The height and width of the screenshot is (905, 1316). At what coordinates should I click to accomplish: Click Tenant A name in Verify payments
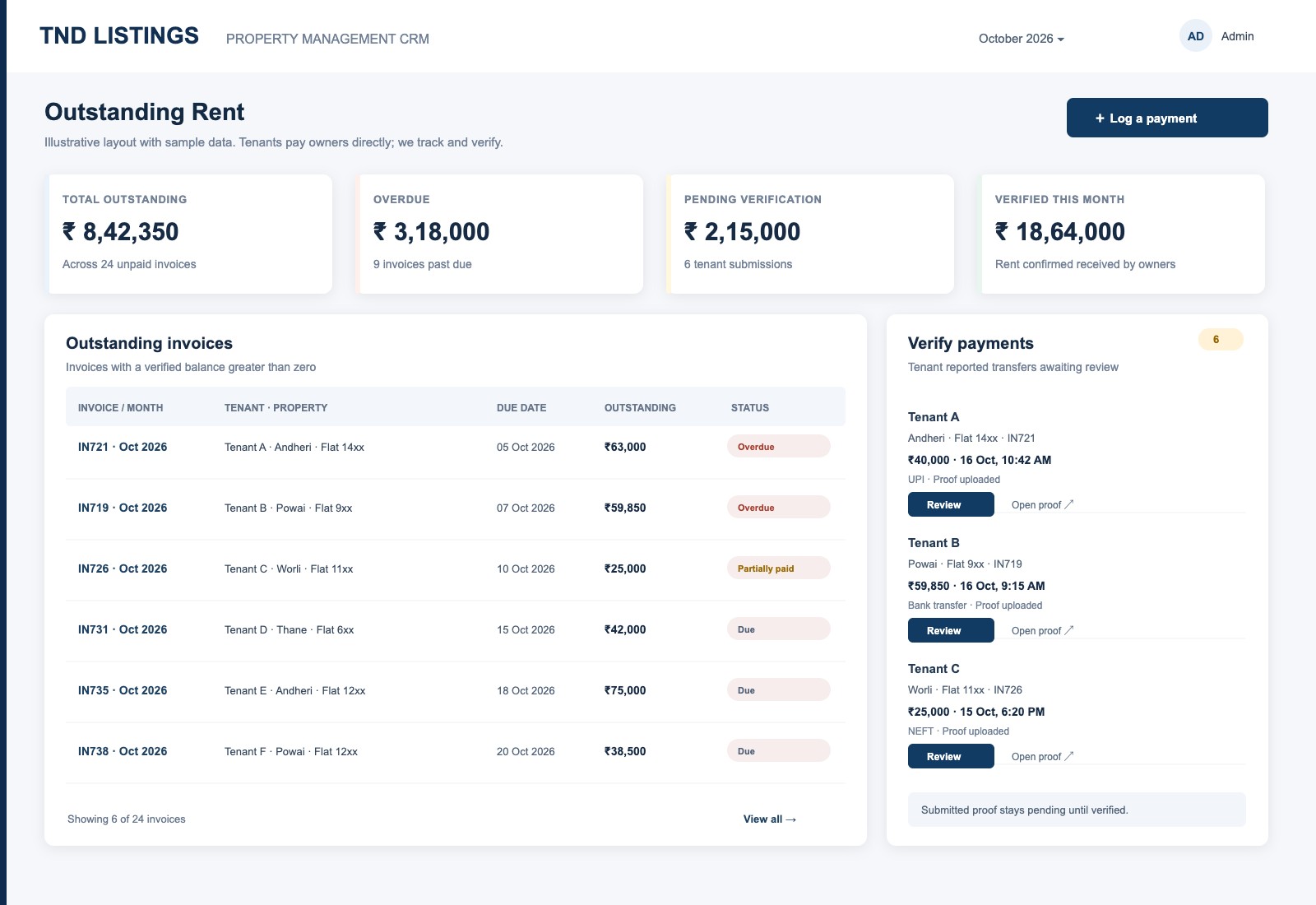[934, 417]
